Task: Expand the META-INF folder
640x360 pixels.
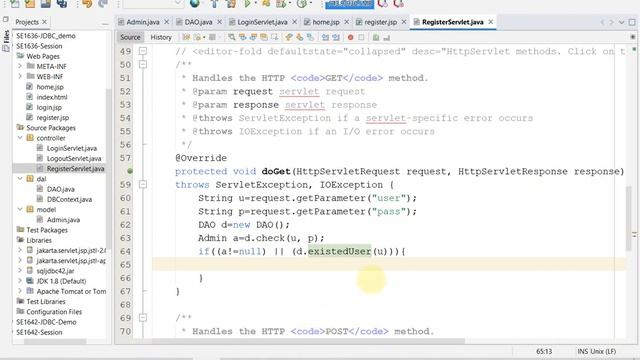Action: pos(20,66)
